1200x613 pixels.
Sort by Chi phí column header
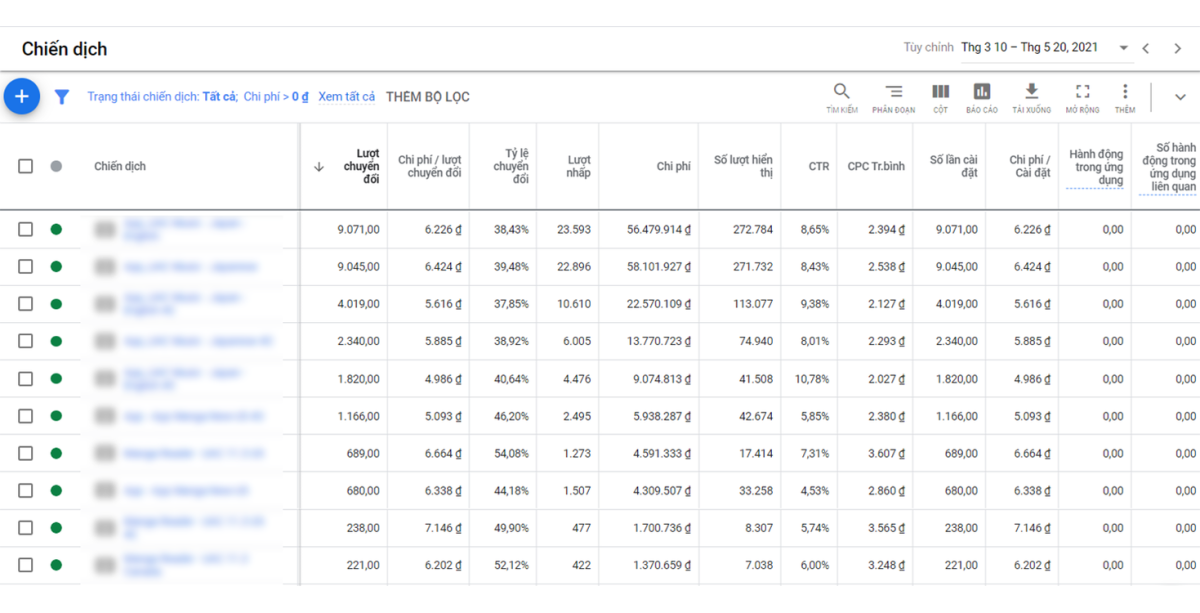point(673,167)
